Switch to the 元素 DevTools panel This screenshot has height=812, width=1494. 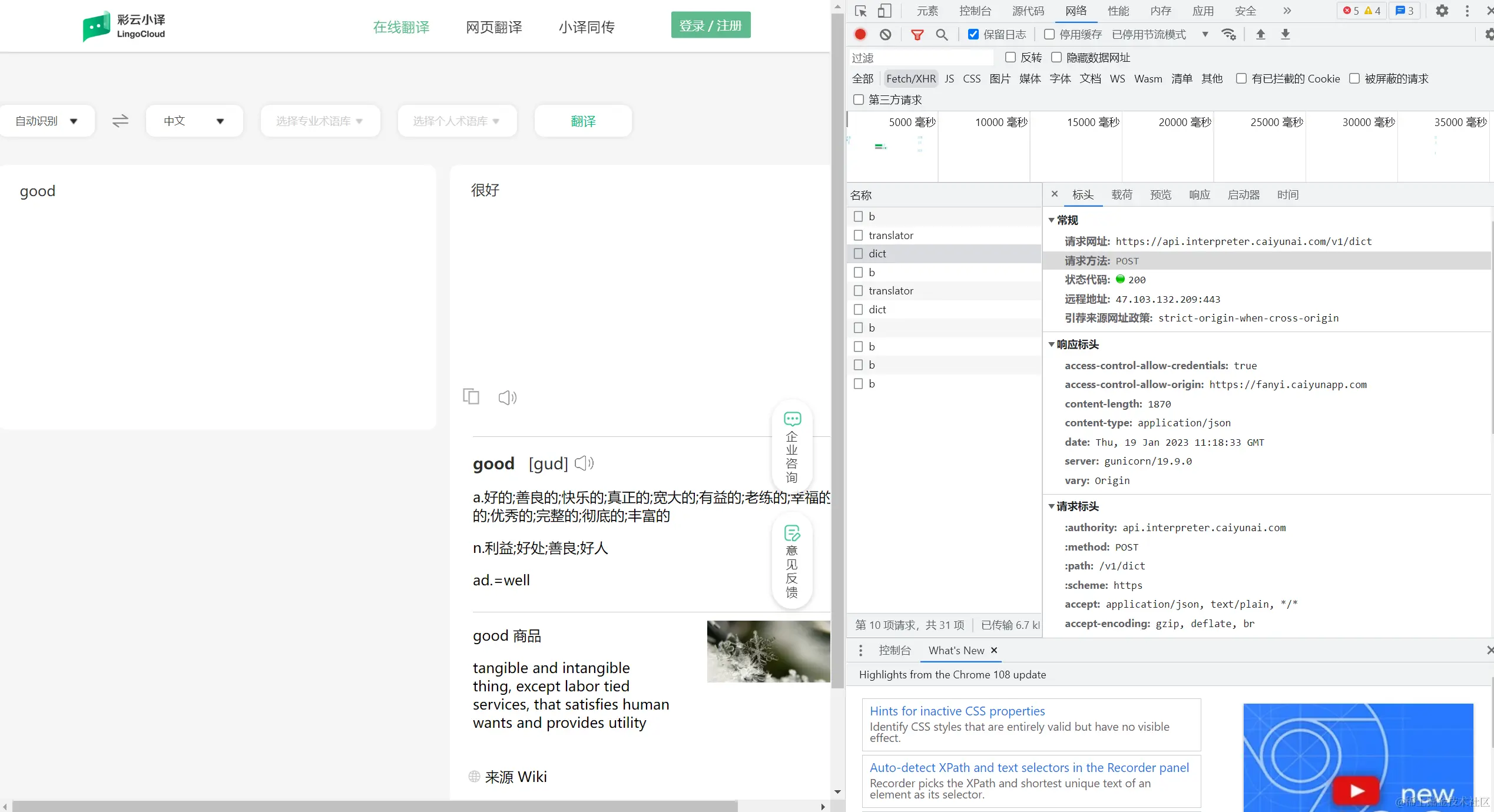[x=927, y=11]
